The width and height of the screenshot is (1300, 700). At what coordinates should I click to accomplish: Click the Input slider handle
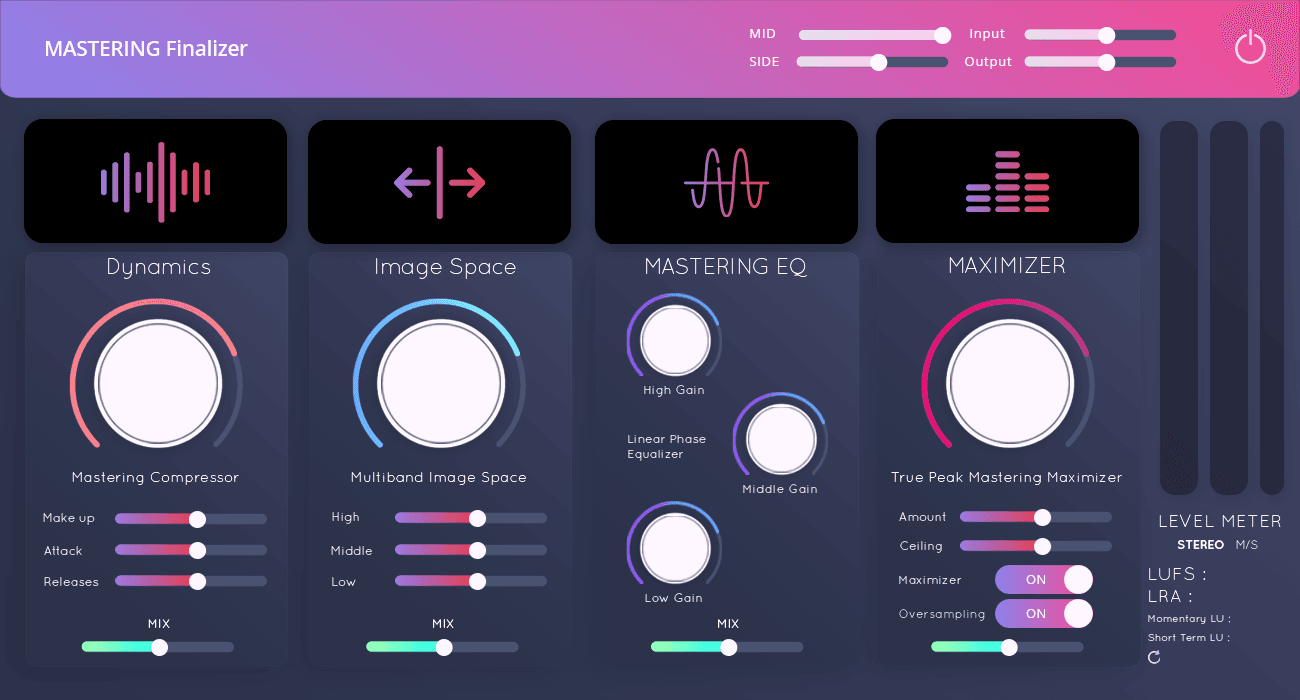coord(1106,35)
